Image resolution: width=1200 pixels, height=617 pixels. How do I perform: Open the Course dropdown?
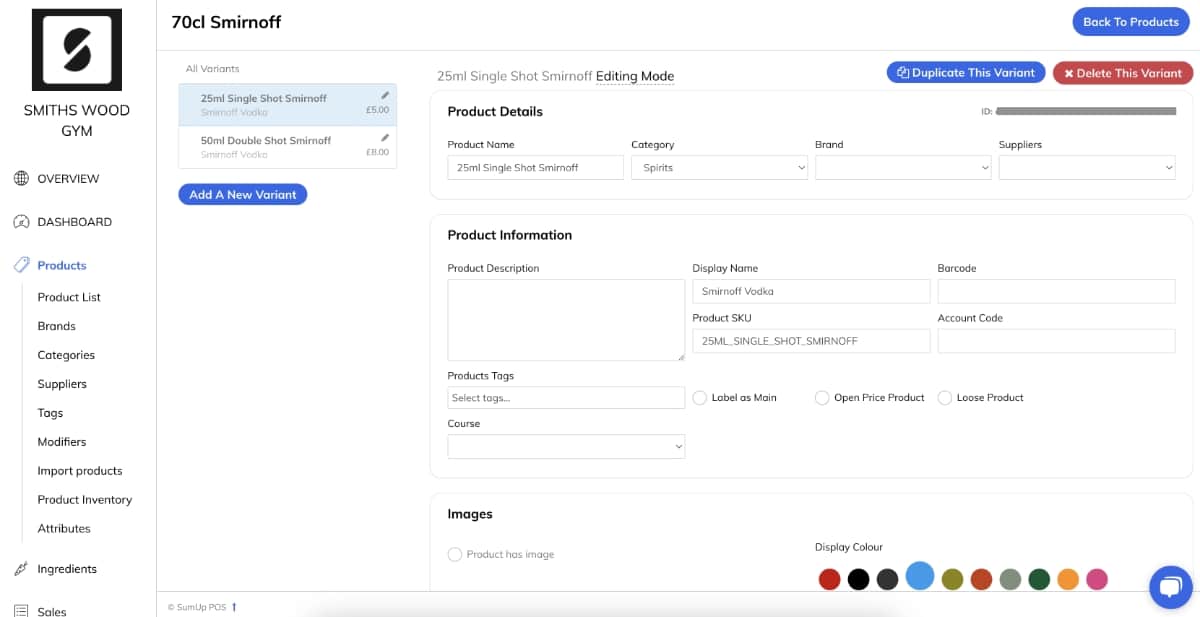tap(566, 446)
